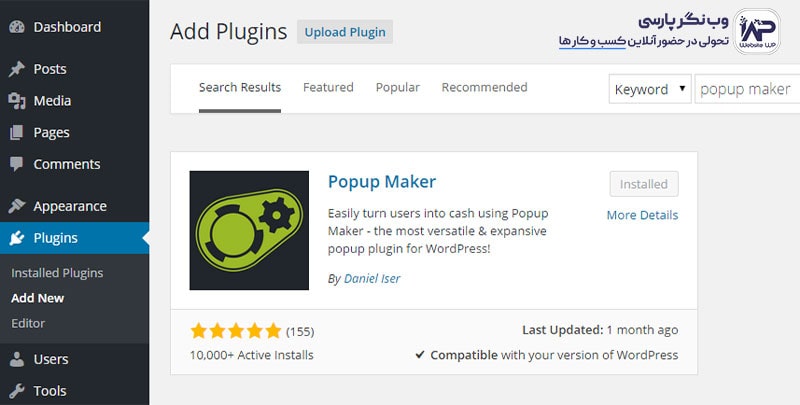Click the Users person icon
The image size is (800, 405).
(x=16, y=359)
